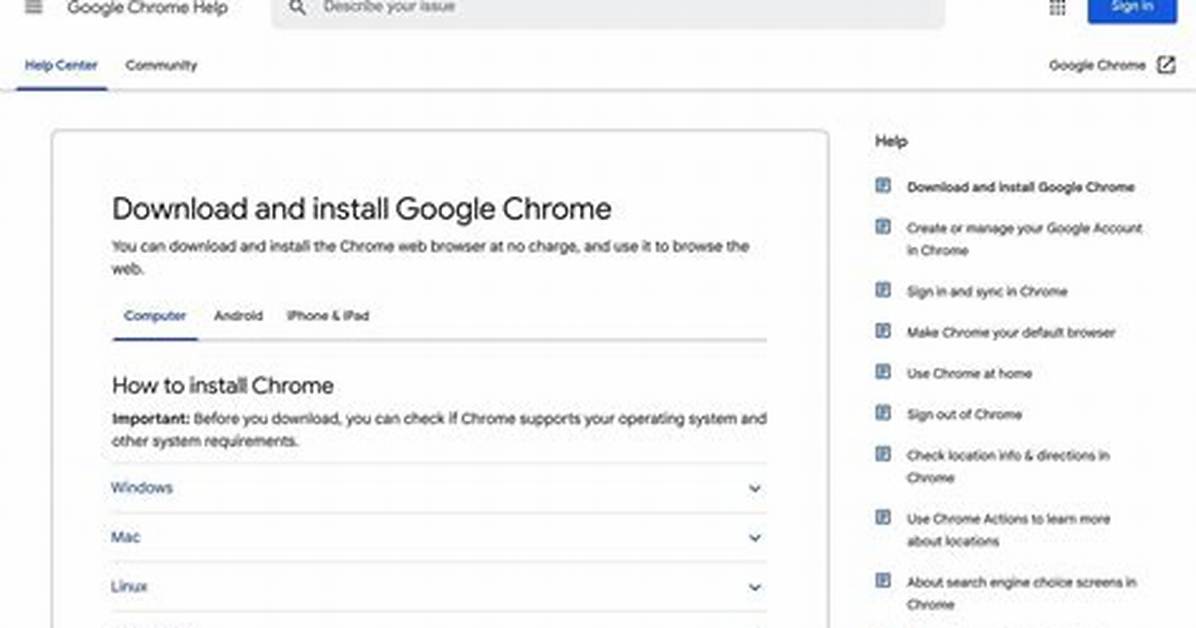
Task: Switch to the Help Center tab
Action: point(61,66)
